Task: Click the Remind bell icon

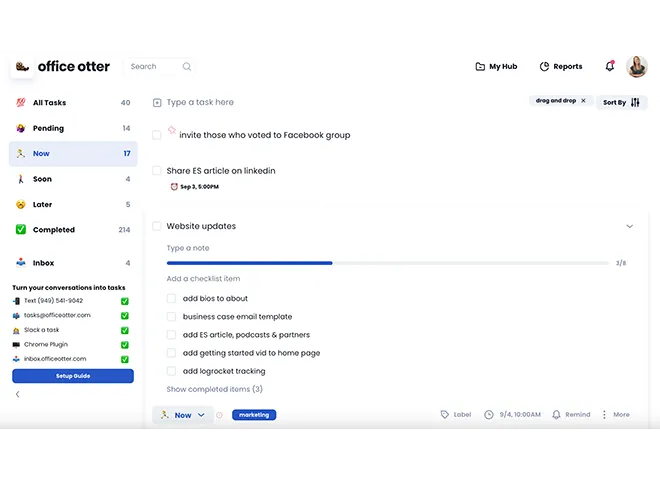Action: coord(557,415)
